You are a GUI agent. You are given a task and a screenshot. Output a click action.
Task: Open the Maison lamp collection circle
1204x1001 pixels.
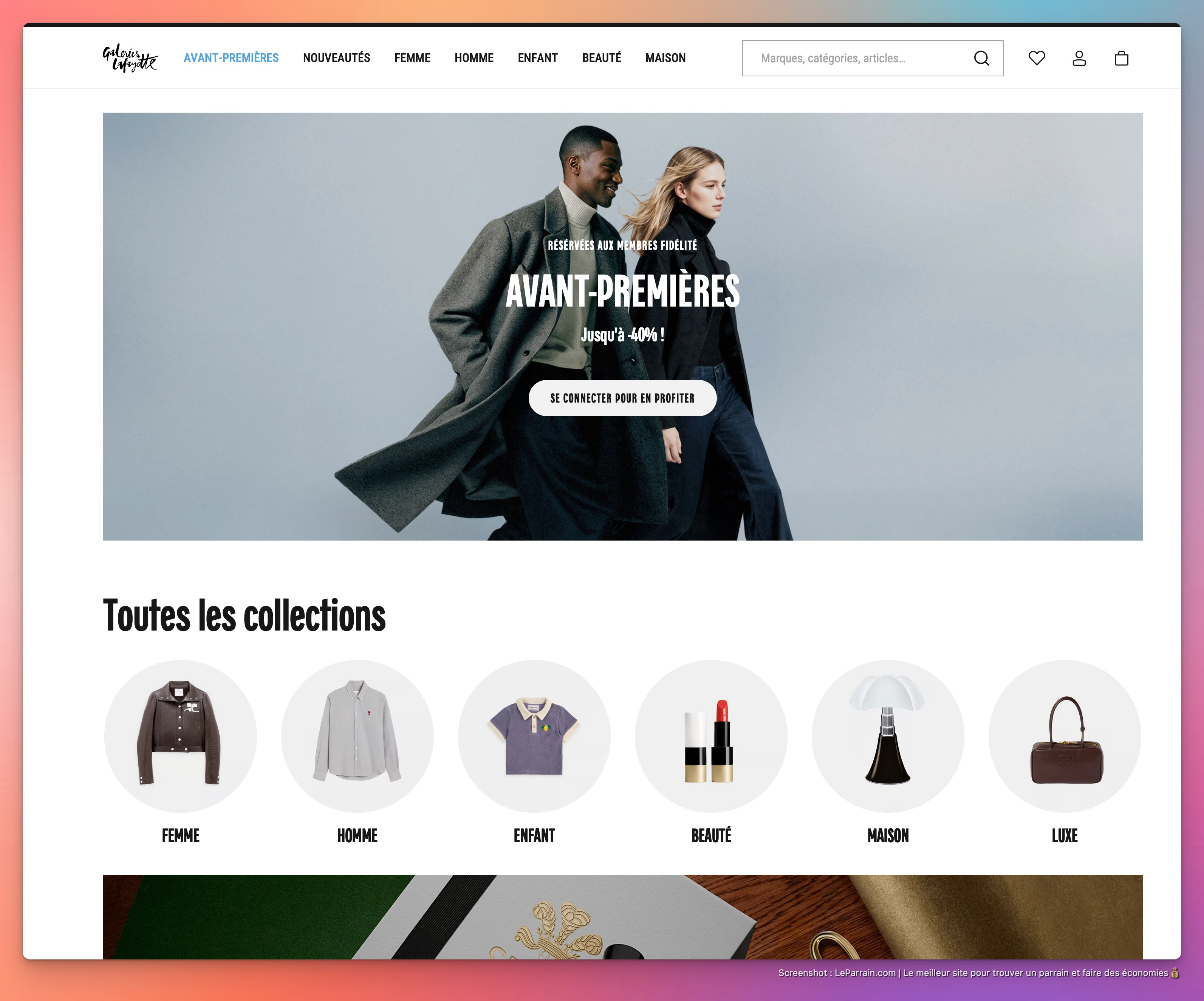tap(888, 736)
